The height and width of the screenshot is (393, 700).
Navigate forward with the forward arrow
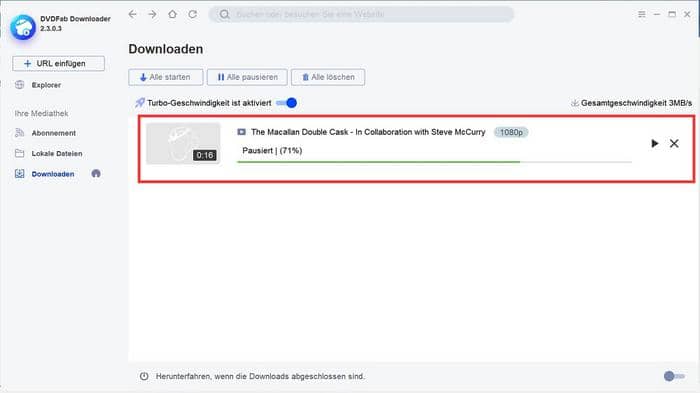(152, 14)
